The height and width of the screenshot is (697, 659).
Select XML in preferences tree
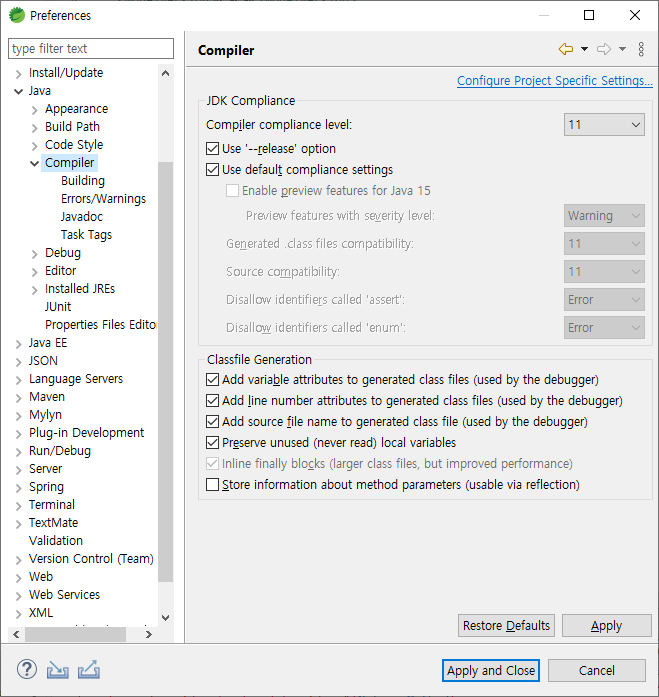41,613
